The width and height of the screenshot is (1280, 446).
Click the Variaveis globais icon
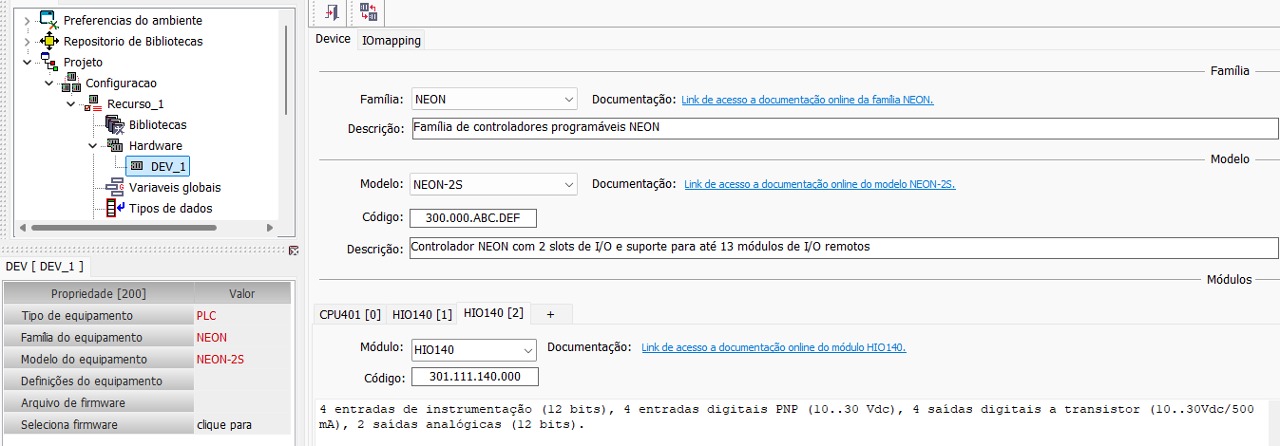click(x=114, y=187)
